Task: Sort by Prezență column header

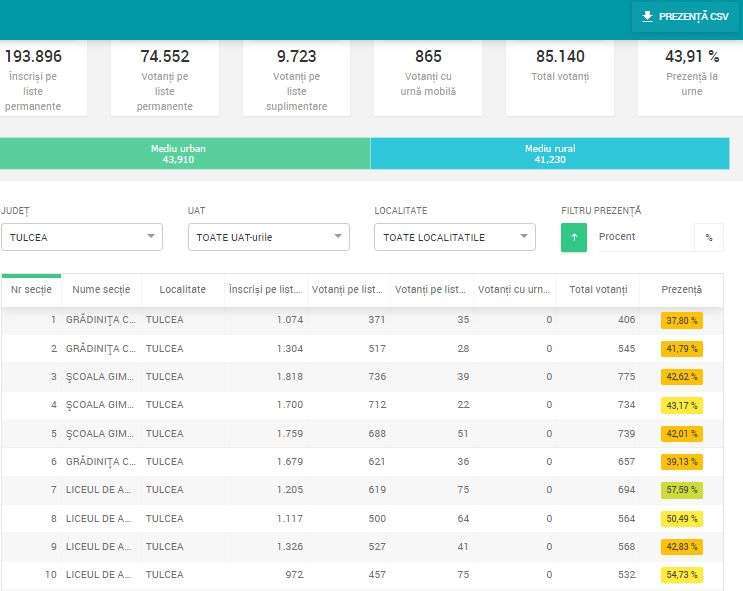Action: pos(681,289)
